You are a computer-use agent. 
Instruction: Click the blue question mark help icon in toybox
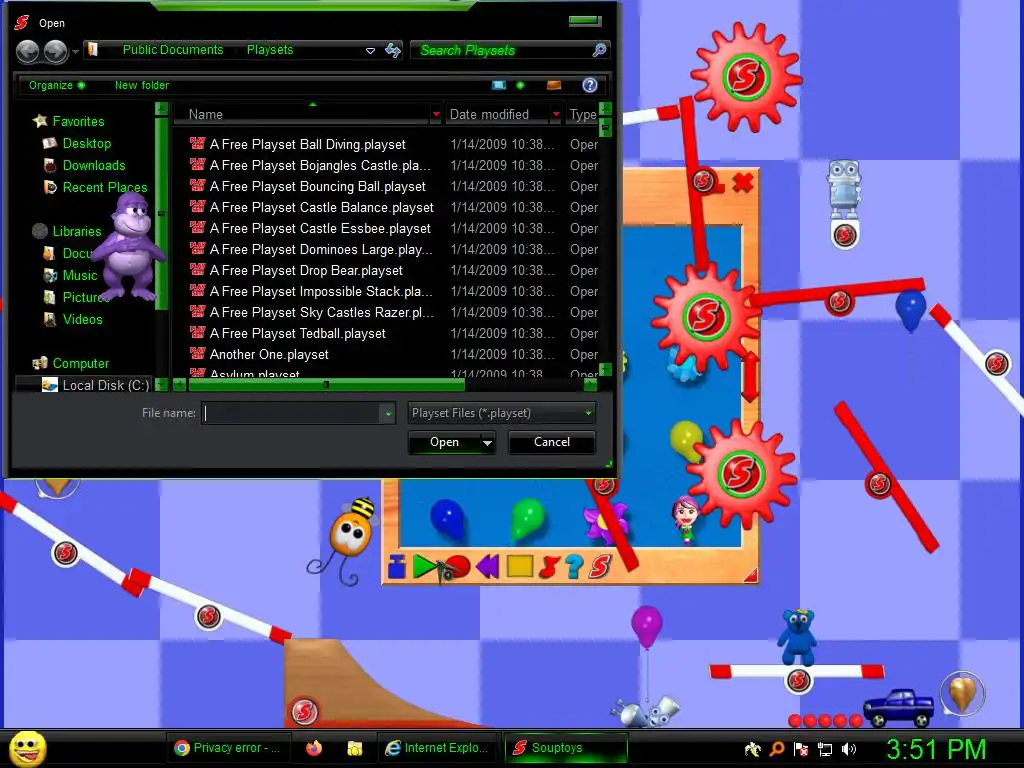pyautogui.click(x=575, y=566)
